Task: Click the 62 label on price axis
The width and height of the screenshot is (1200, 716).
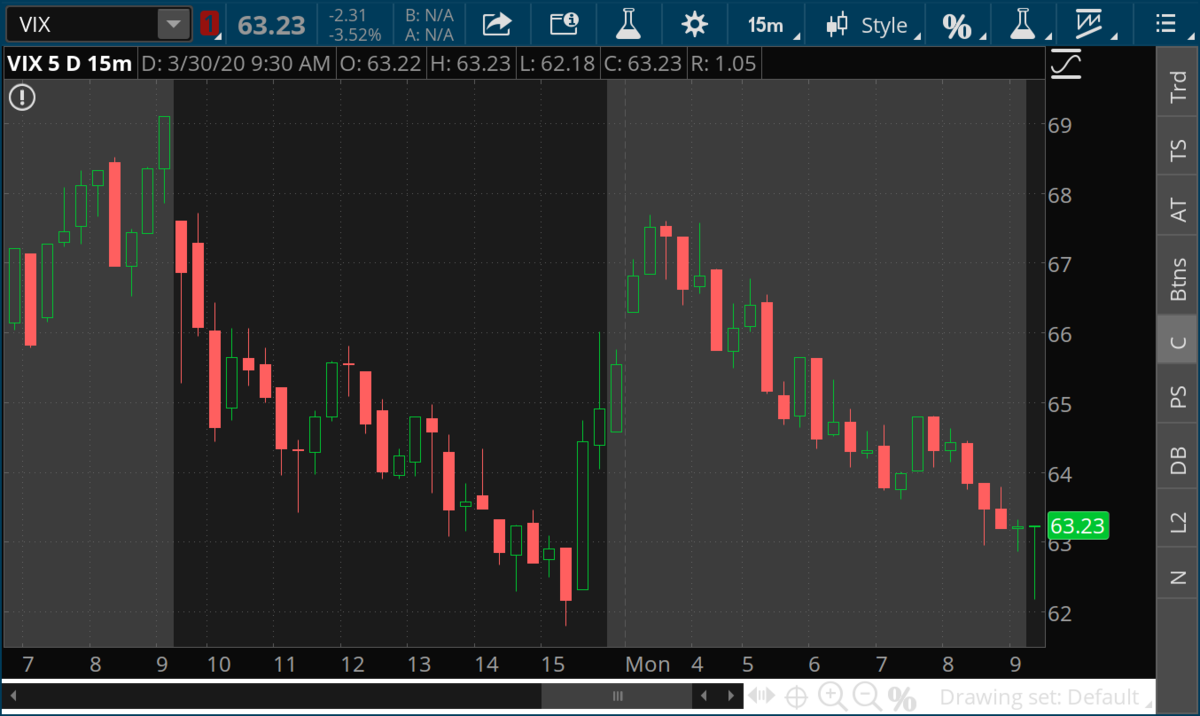Action: [x=1060, y=613]
